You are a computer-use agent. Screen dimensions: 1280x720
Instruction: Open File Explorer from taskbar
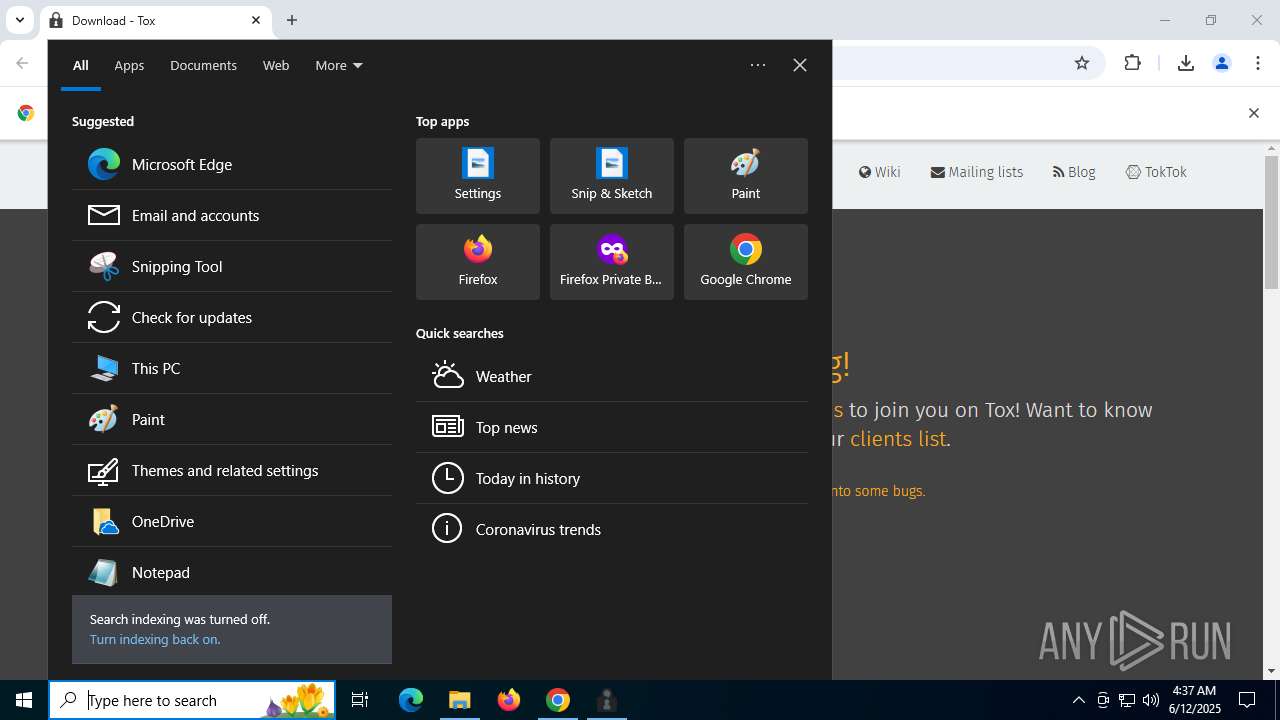(459, 700)
